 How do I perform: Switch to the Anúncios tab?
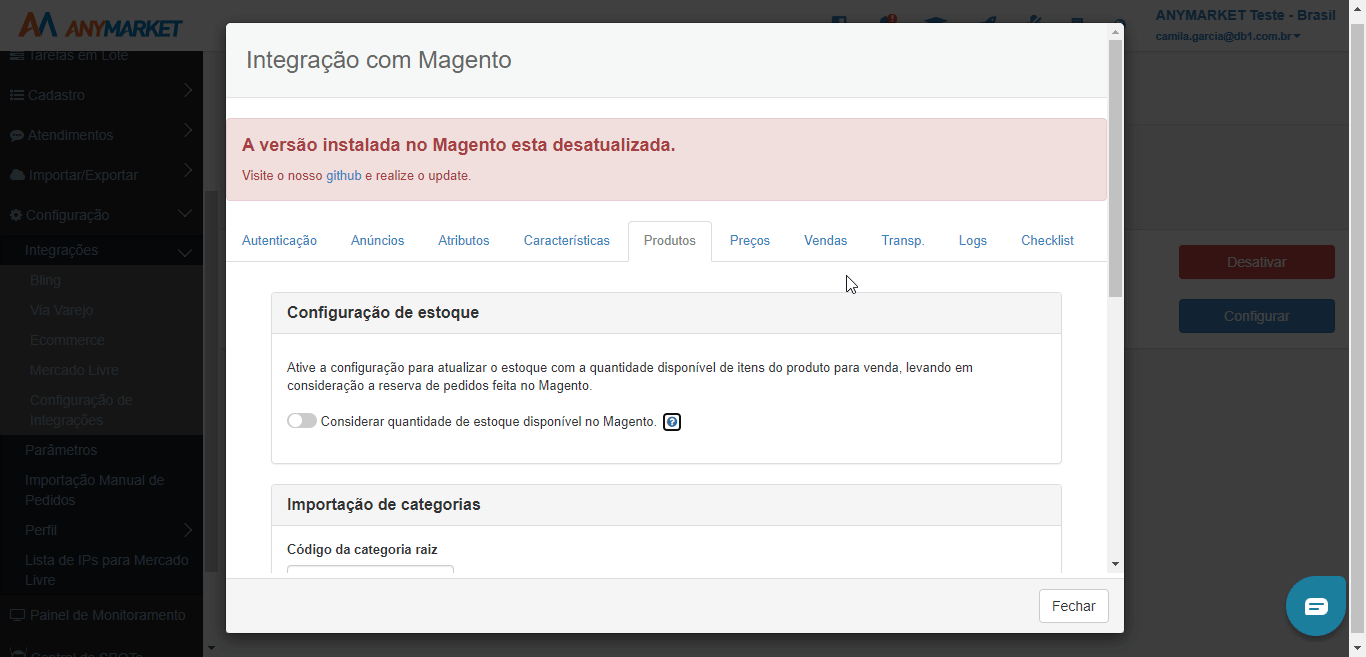coord(378,241)
